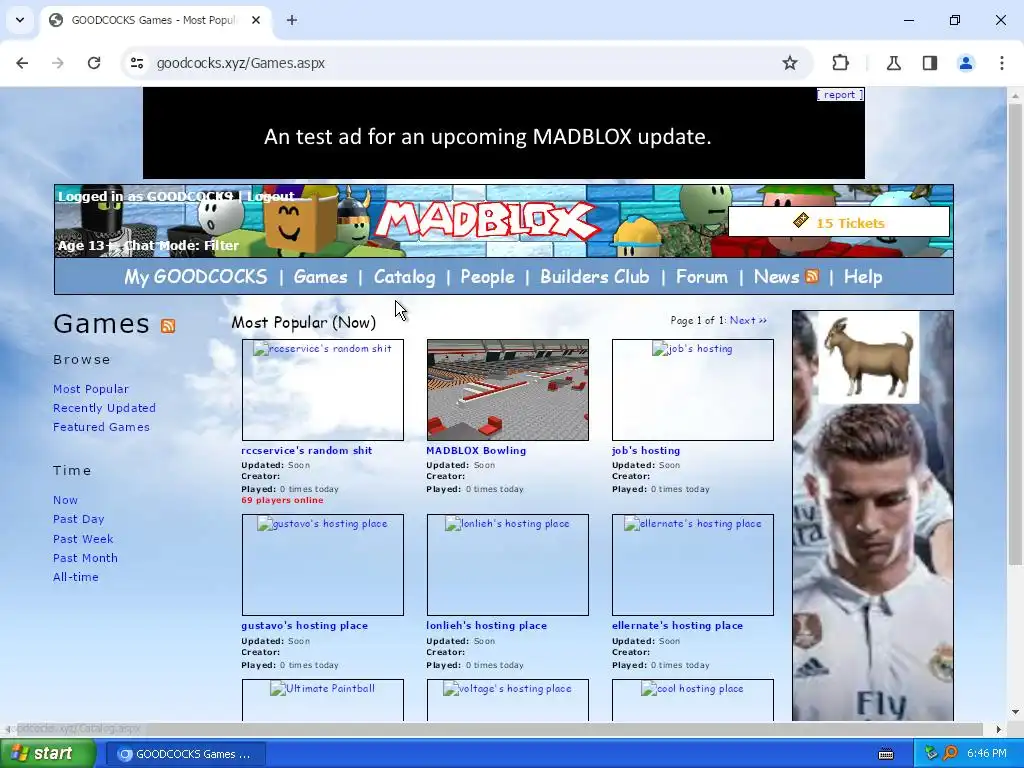The image size is (1024, 768).
Task: Open ellernate's hosting place thumbnail
Action: [x=693, y=565]
